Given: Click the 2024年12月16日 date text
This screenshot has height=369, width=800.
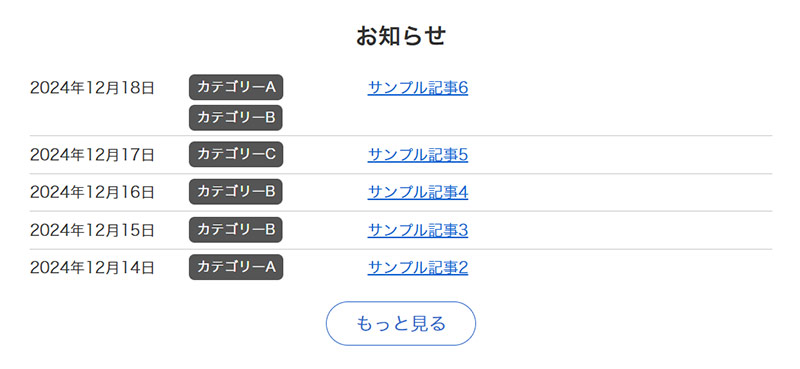Looking at the screenshot, I should coord(92,192).
